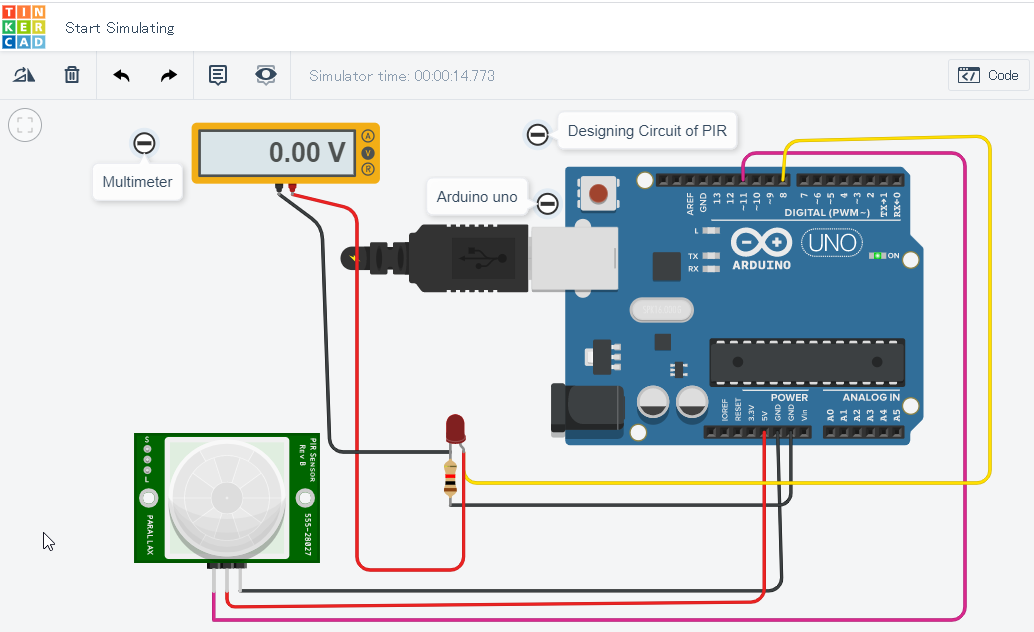Select multimeter voltage mode V
The height and width of the screenshot is (632, 1034).
(368, 153)
